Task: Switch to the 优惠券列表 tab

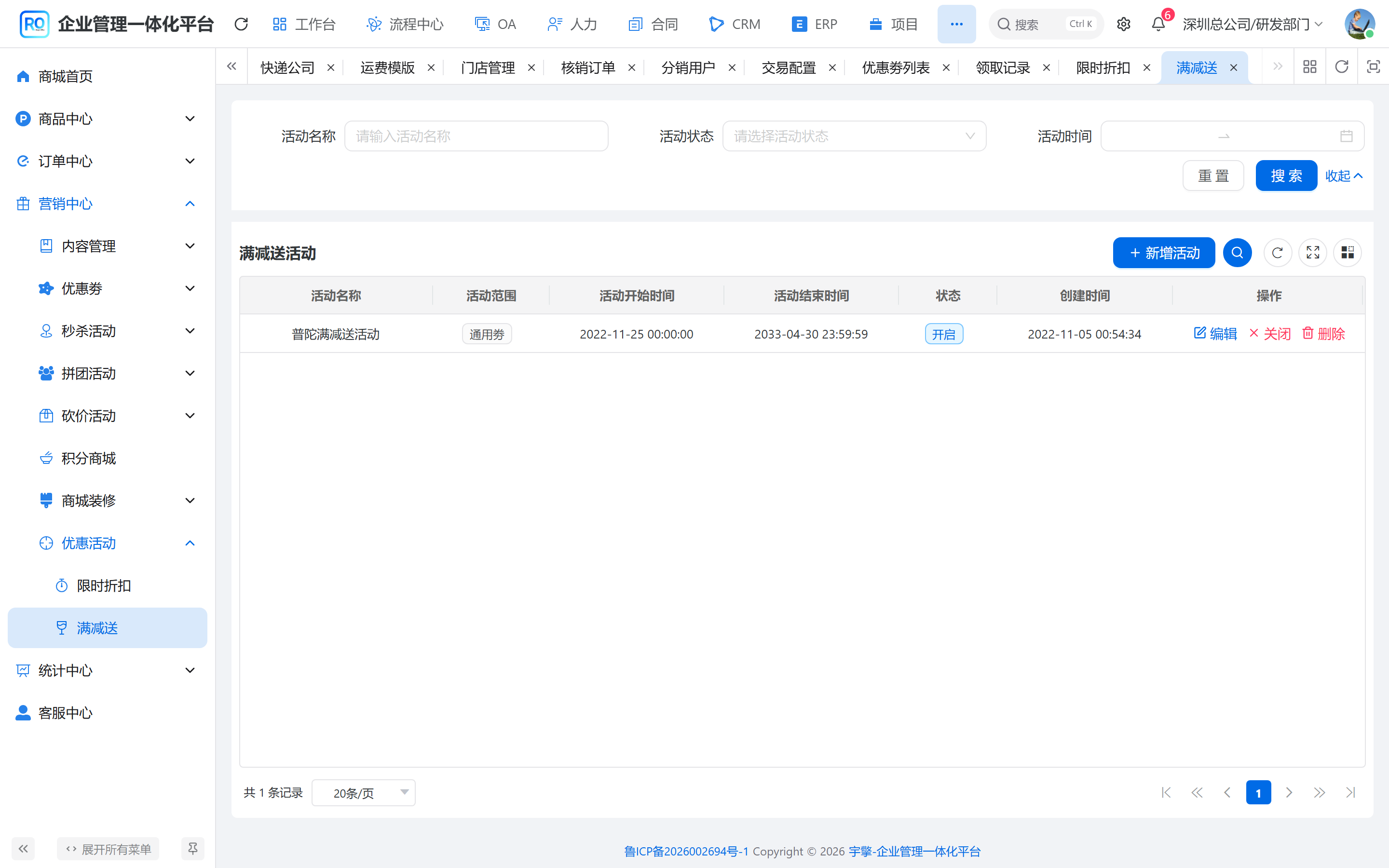Action: pyautogui.click(x=896, y=68)
